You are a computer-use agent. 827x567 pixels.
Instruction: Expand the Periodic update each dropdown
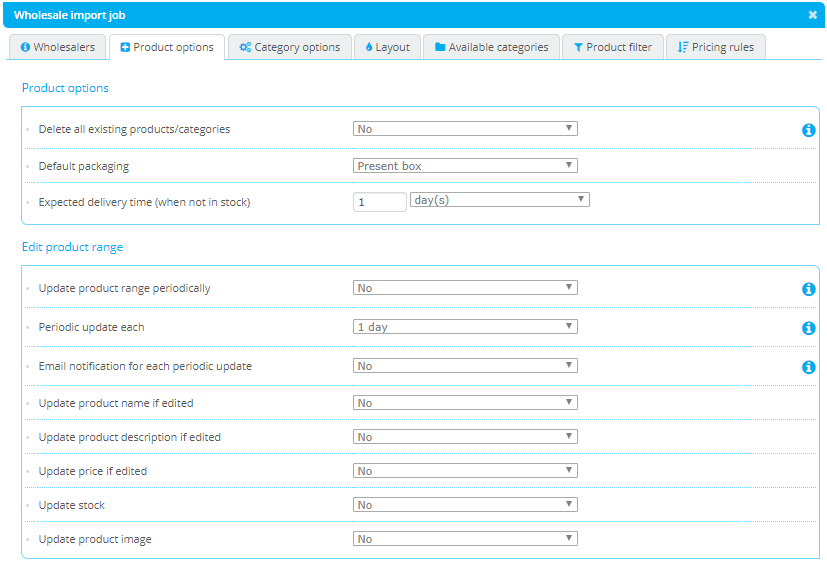click(x=465, y=327)
